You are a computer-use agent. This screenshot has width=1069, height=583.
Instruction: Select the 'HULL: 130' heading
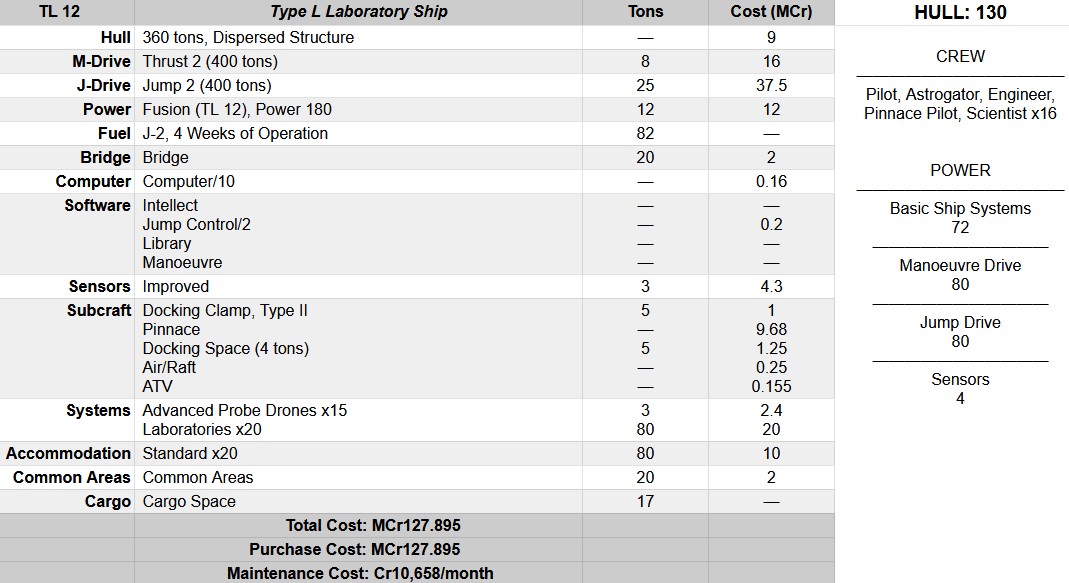coord(960,13)
